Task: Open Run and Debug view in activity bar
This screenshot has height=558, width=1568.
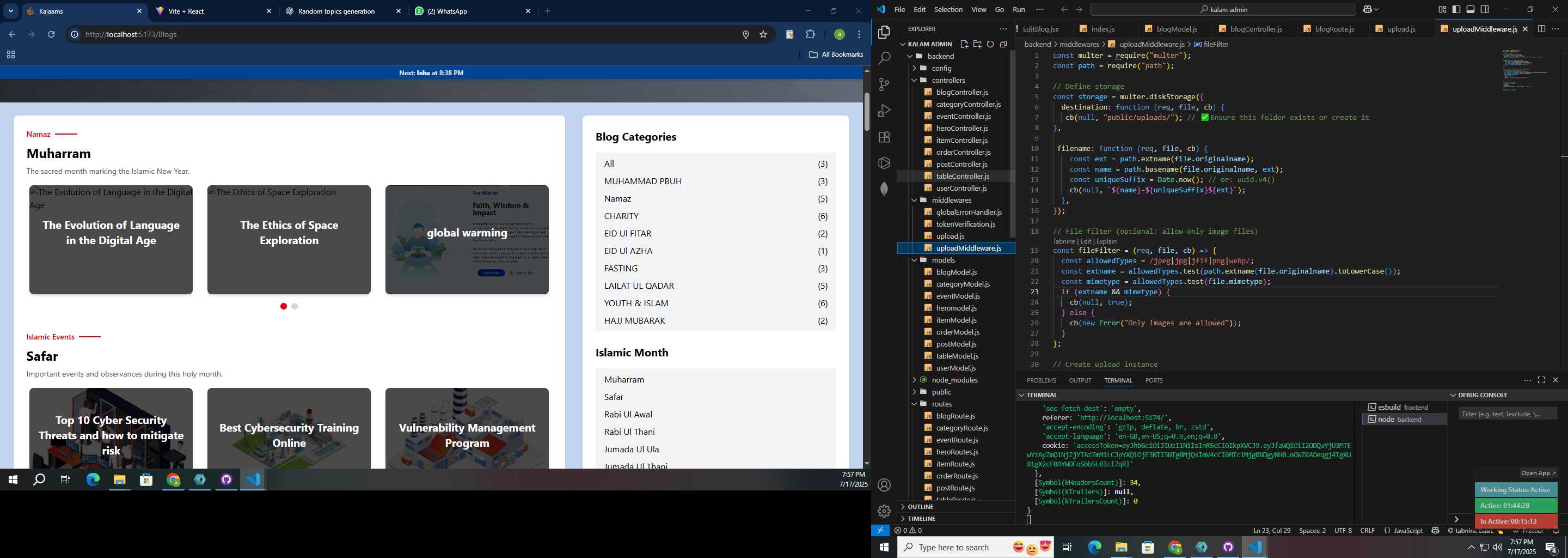Action: (x=884, y=110)
